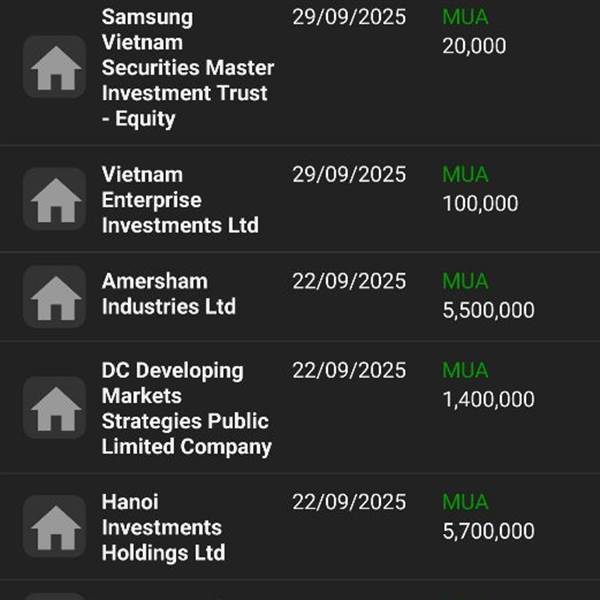Select Amersham Industries Ltd name

click(x=168, y=294)
